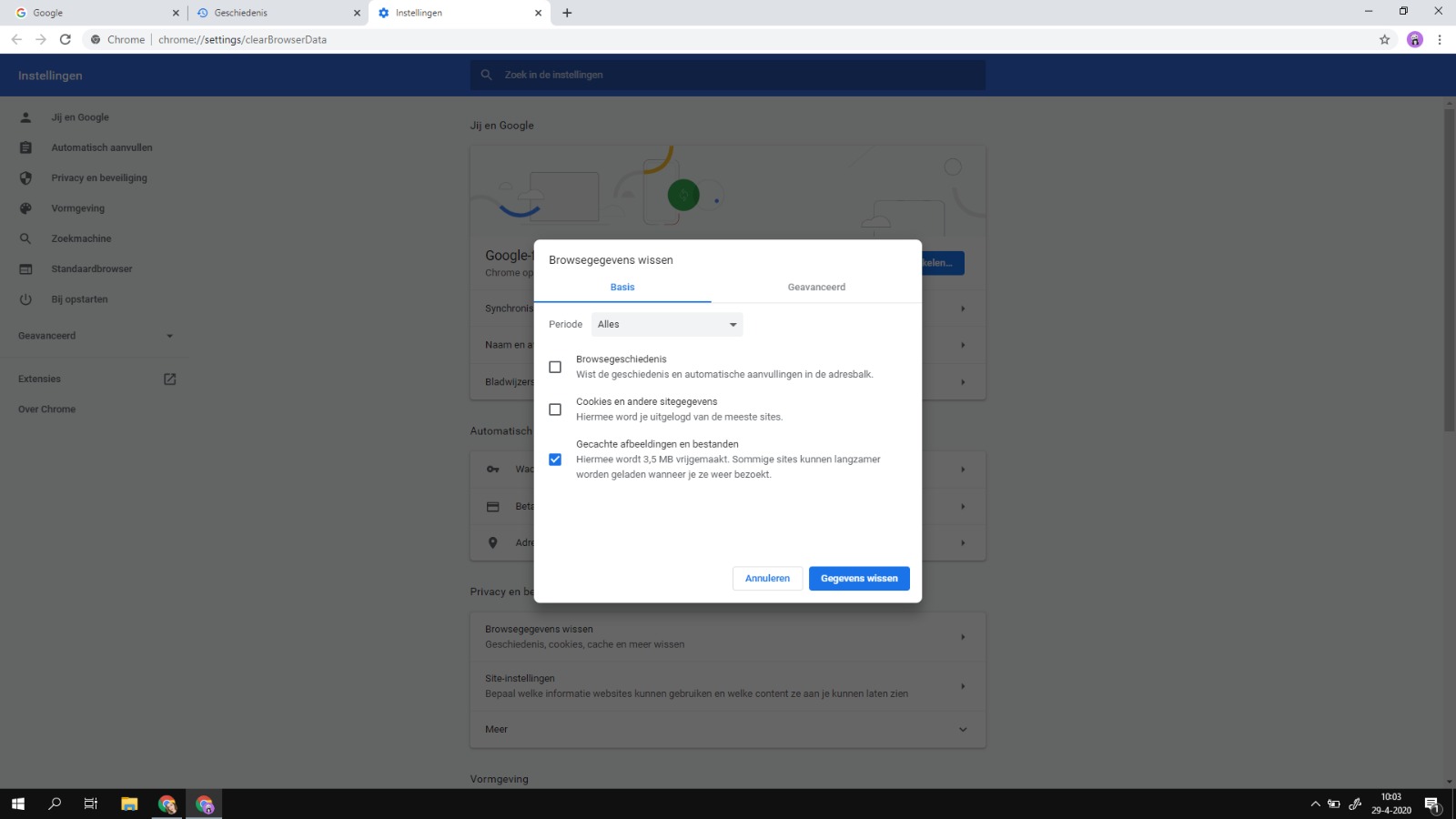Expand the Geavanceerd sidebar section

(x=96, y=336)
